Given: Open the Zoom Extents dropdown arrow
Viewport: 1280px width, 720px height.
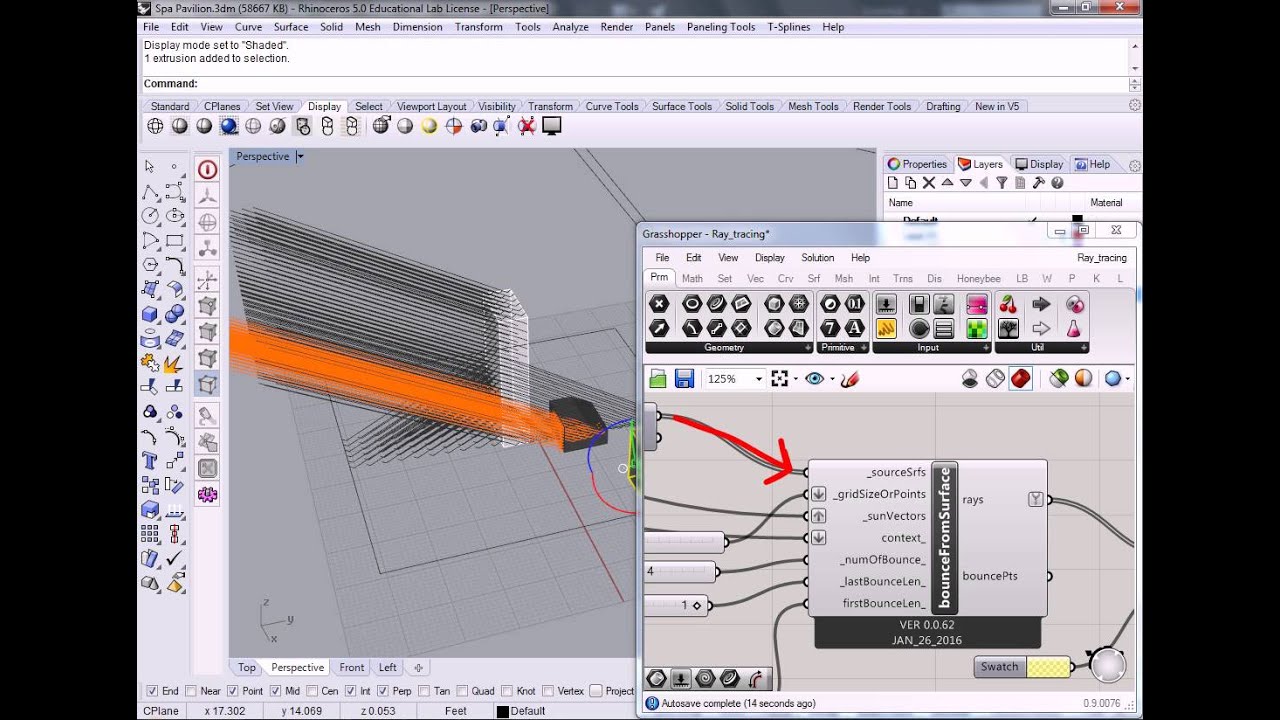Looking at the screenshot, I should click(796, 380).
